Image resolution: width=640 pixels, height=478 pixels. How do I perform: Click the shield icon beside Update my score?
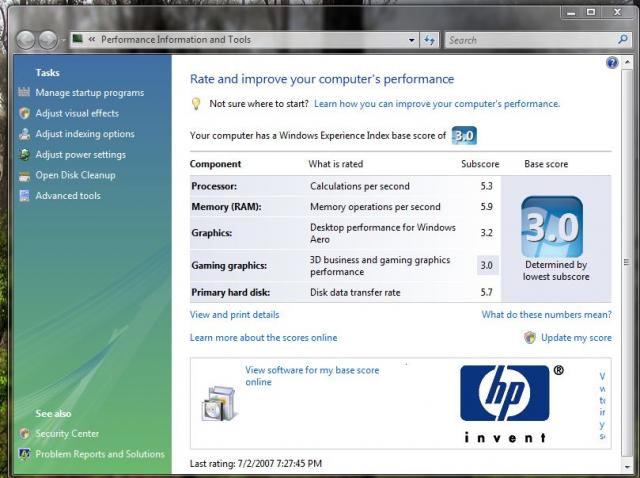(529, 338)
